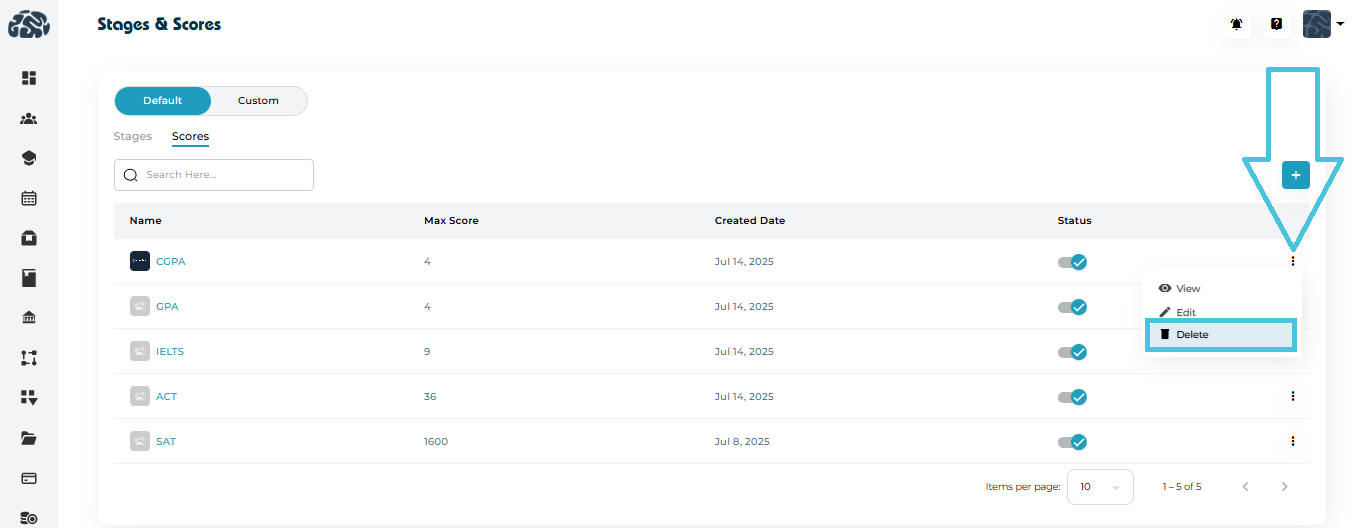1366x528 pixels.
Task: Click the plus button to add score
Action: pos(1295,175)
